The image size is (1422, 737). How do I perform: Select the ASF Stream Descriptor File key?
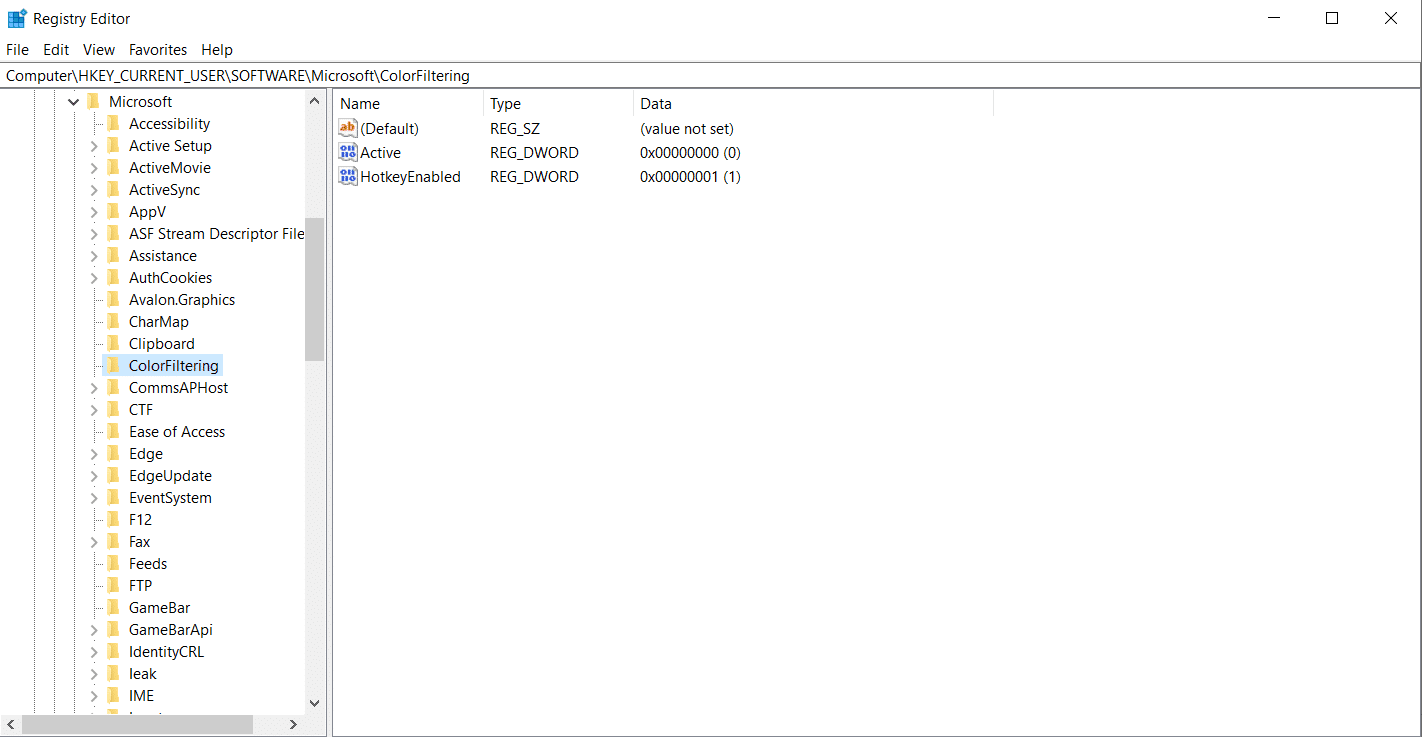pyautogui.click(x=216, y=233)
